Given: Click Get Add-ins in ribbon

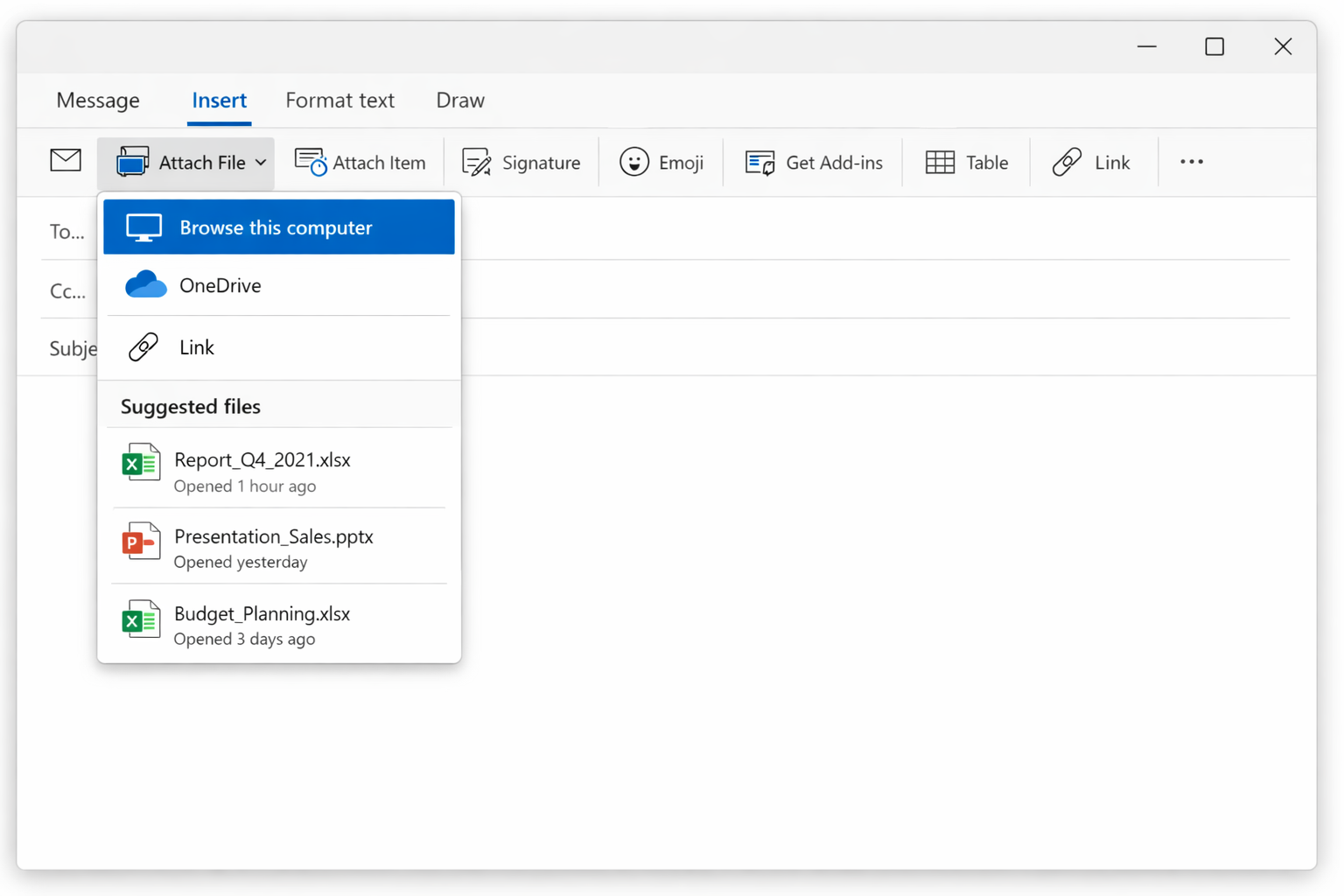Looking at the screenshot, I should 814,163.
